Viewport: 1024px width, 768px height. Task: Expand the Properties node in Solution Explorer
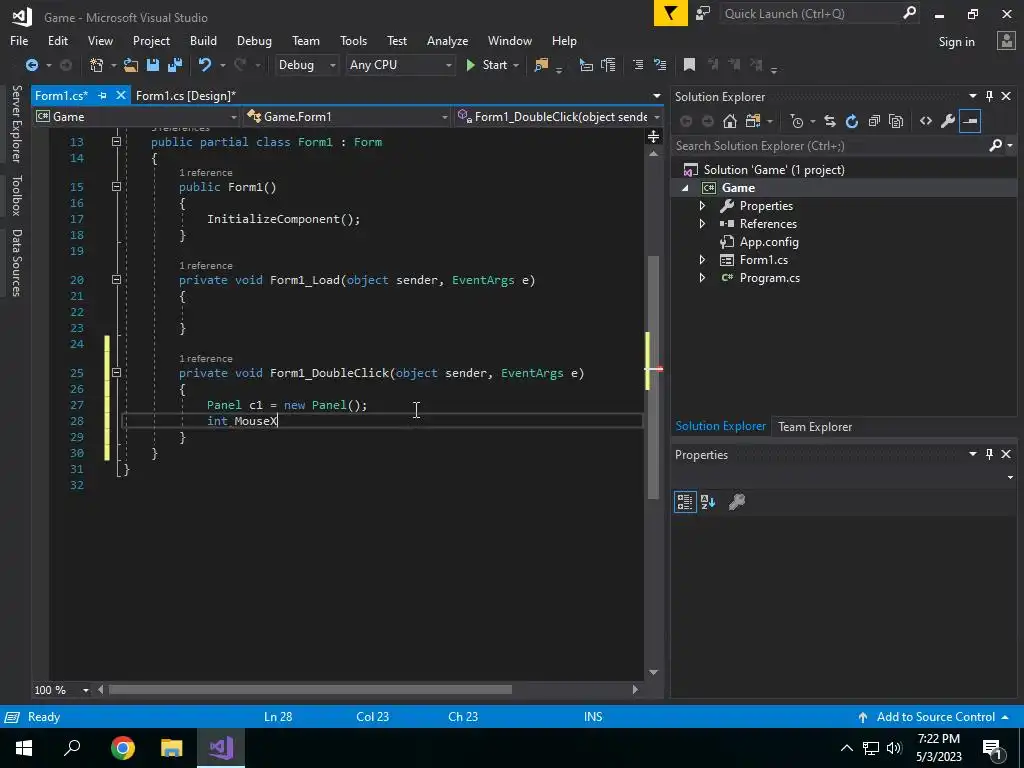703,206
